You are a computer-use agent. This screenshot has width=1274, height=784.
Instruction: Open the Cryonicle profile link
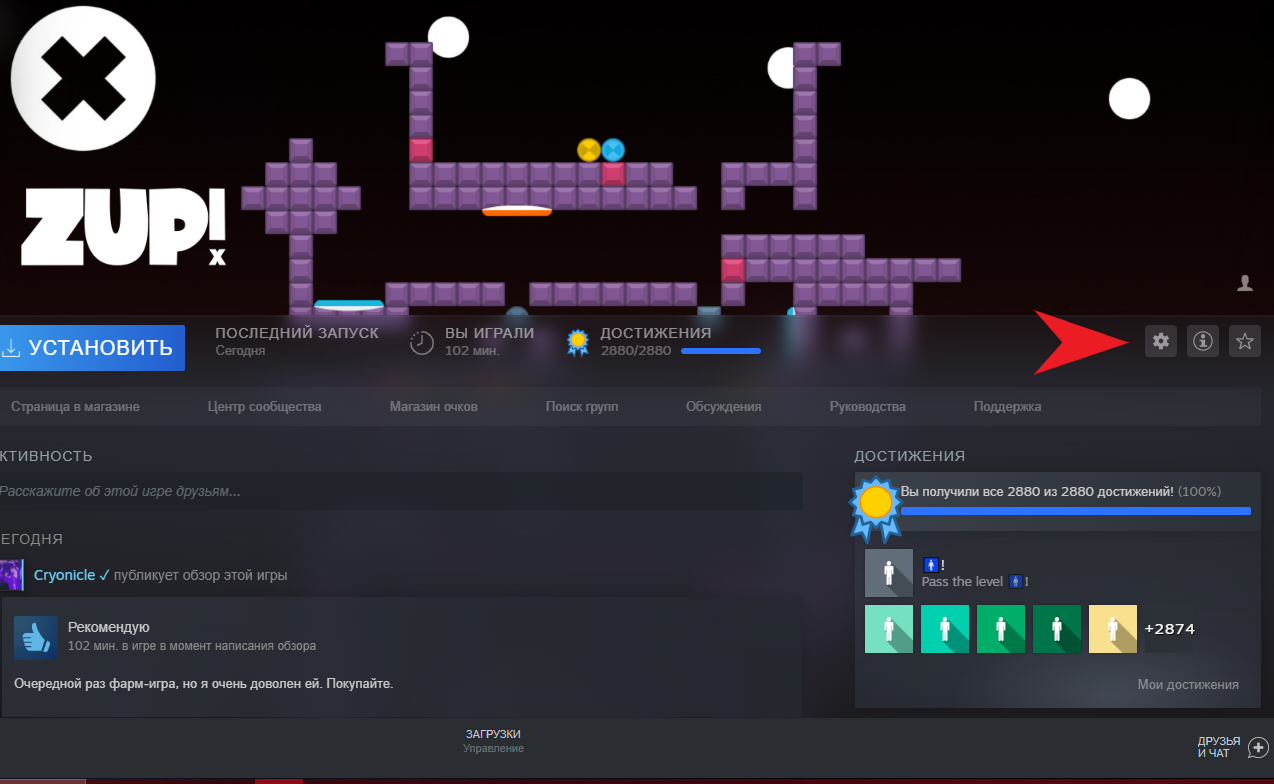tap(64, 575)
